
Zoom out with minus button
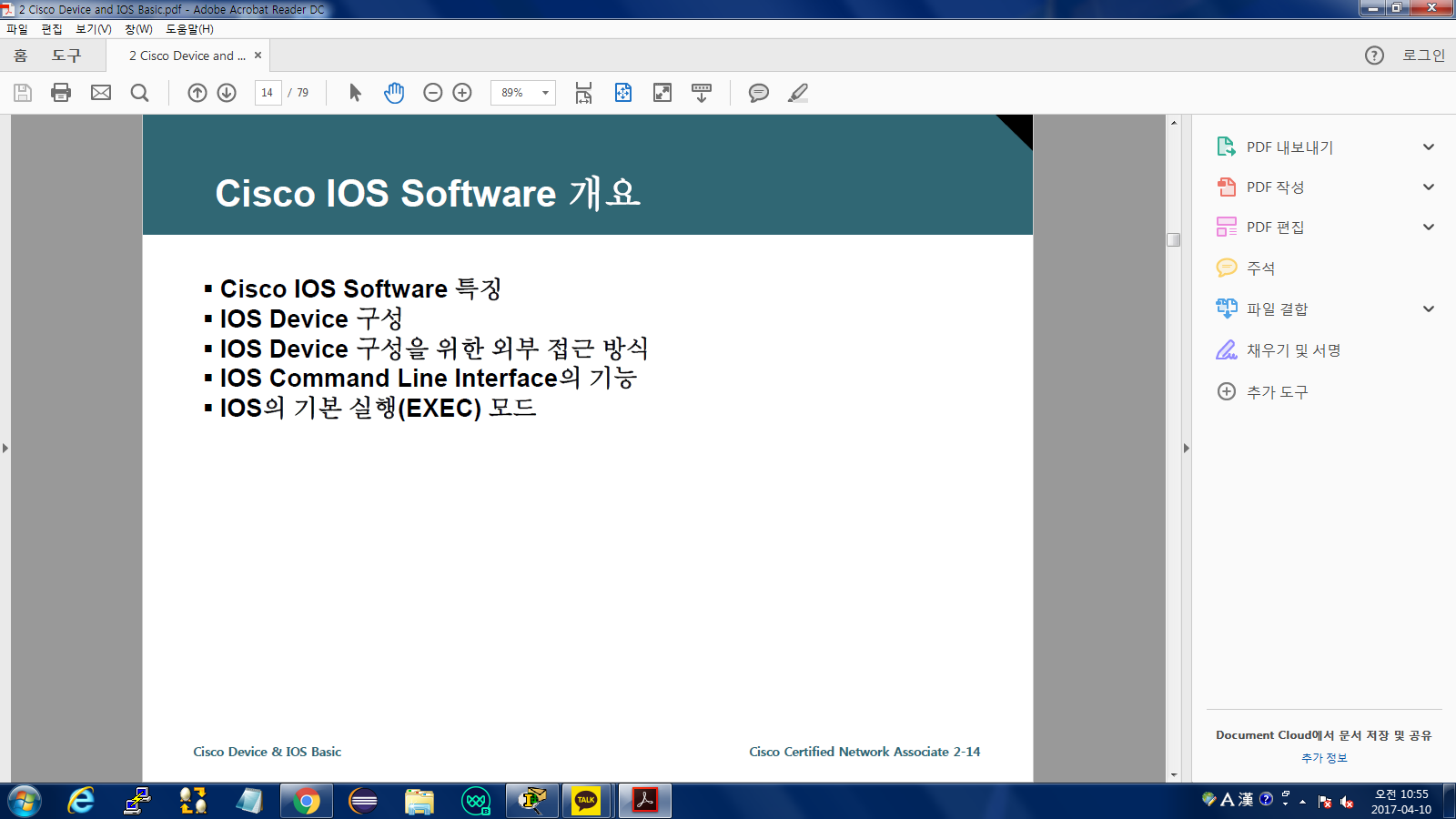pos(433,93)
